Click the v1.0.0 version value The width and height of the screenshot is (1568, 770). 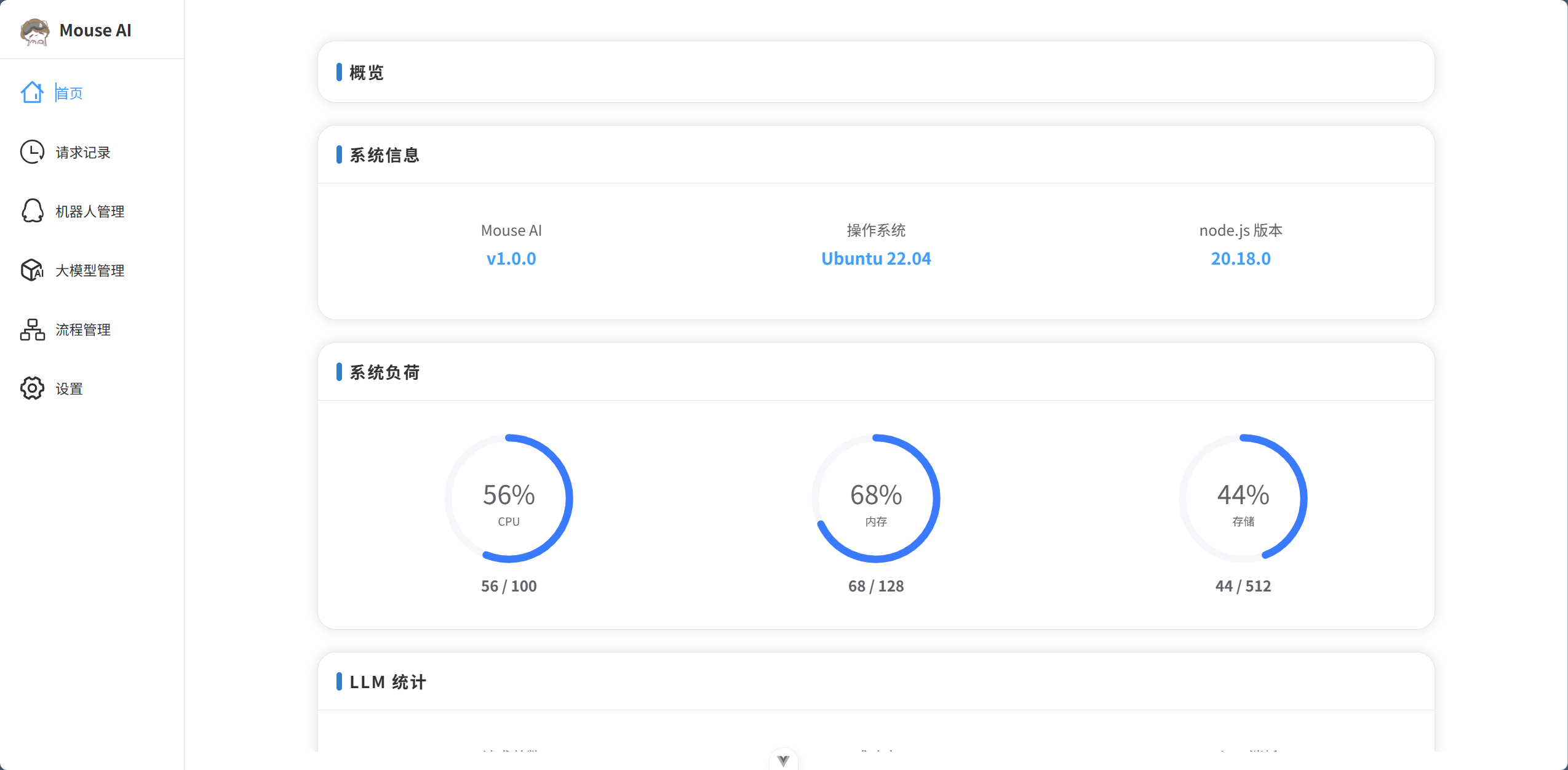[x=511, y=259]
